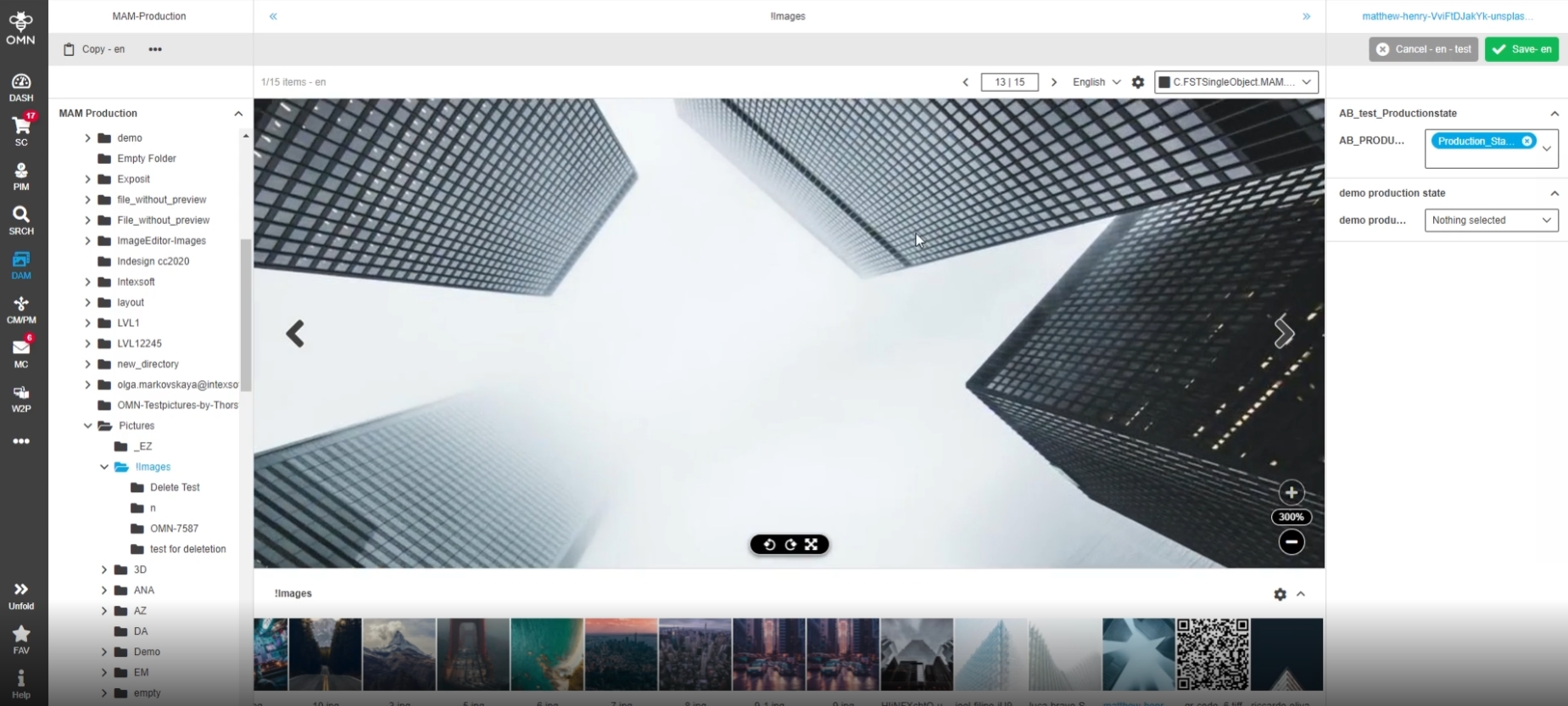Open the viewer settings gear next to English
1568x706 pixels.
[1138, 82]
